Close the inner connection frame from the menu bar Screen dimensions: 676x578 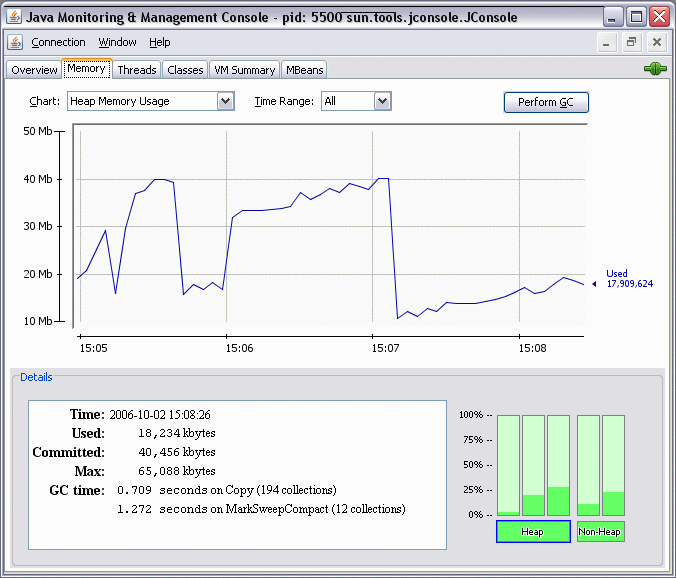pos(656,42)
